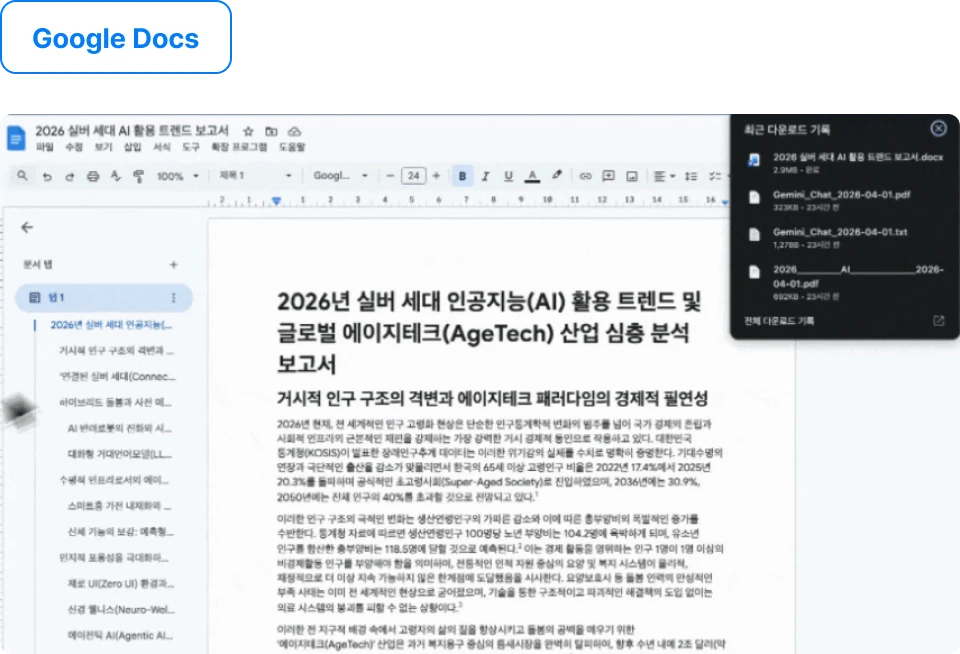
Task: Open the 보기 menu
Action: 103,147
